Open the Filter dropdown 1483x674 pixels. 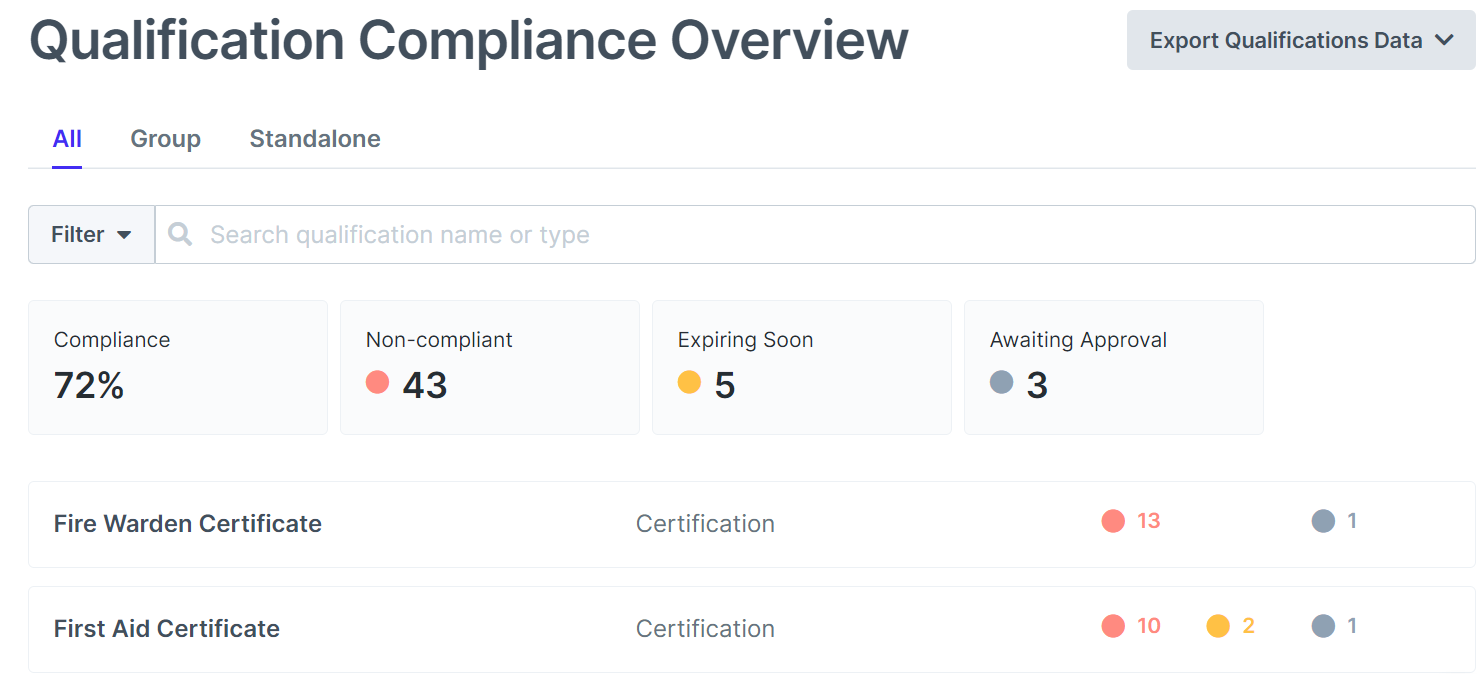[x=91, y=234]
